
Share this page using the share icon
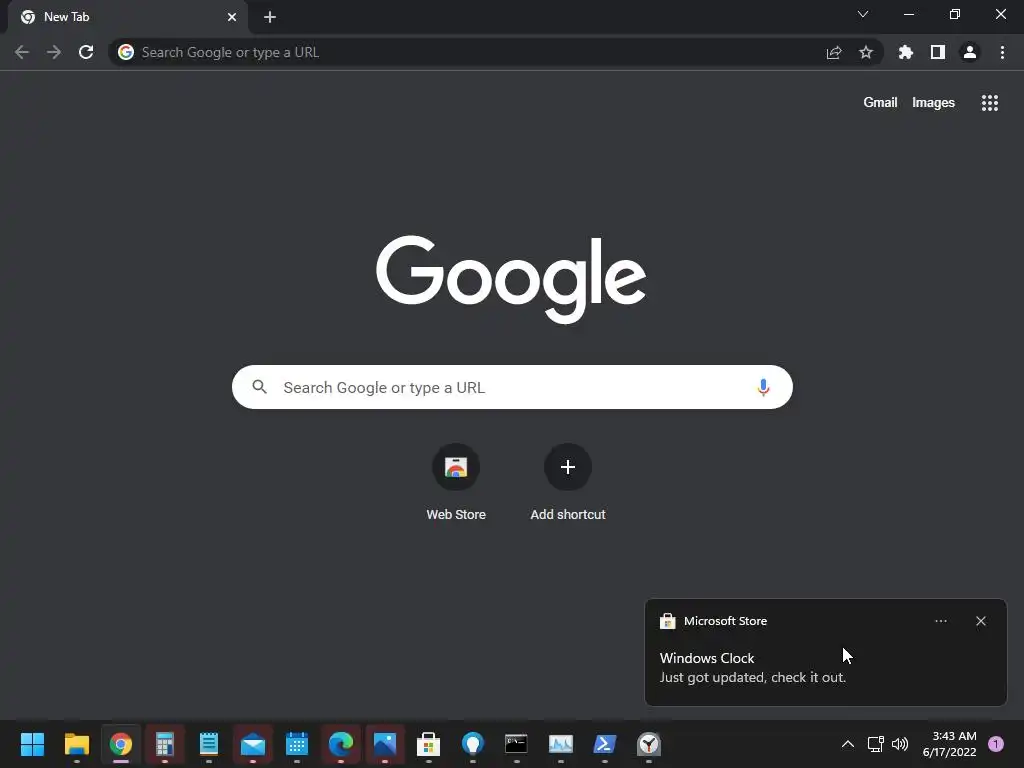click(834, 52)
